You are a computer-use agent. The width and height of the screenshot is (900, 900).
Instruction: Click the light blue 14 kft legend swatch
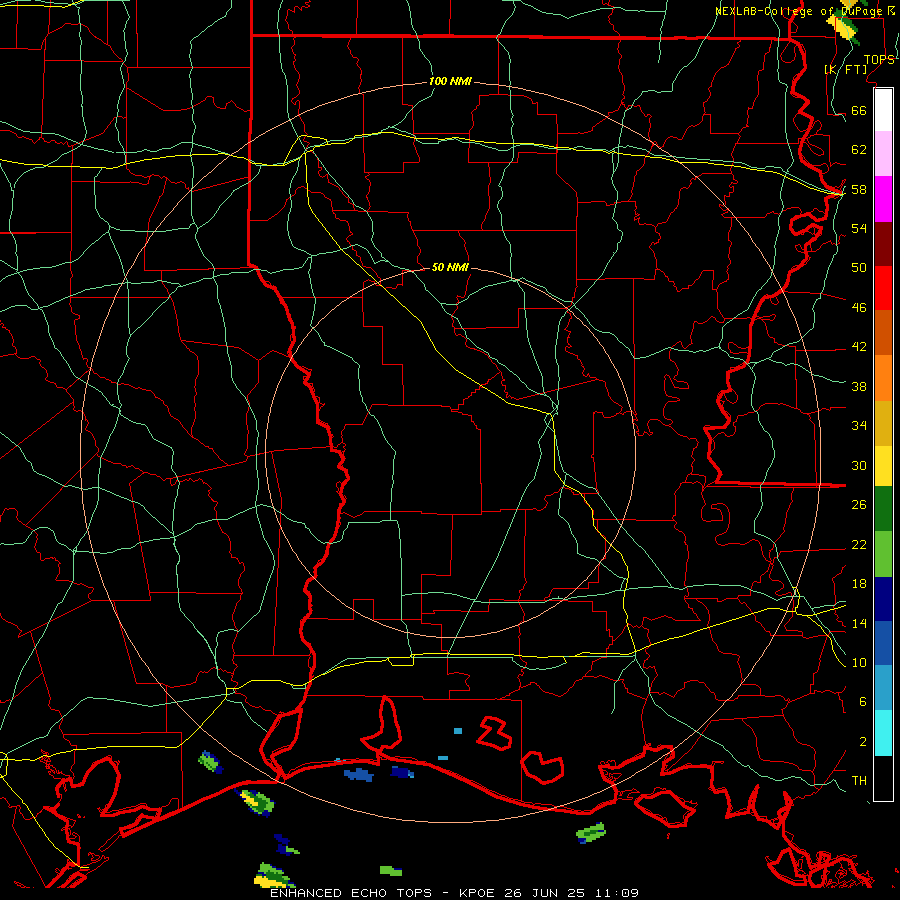tap(883, 688)
